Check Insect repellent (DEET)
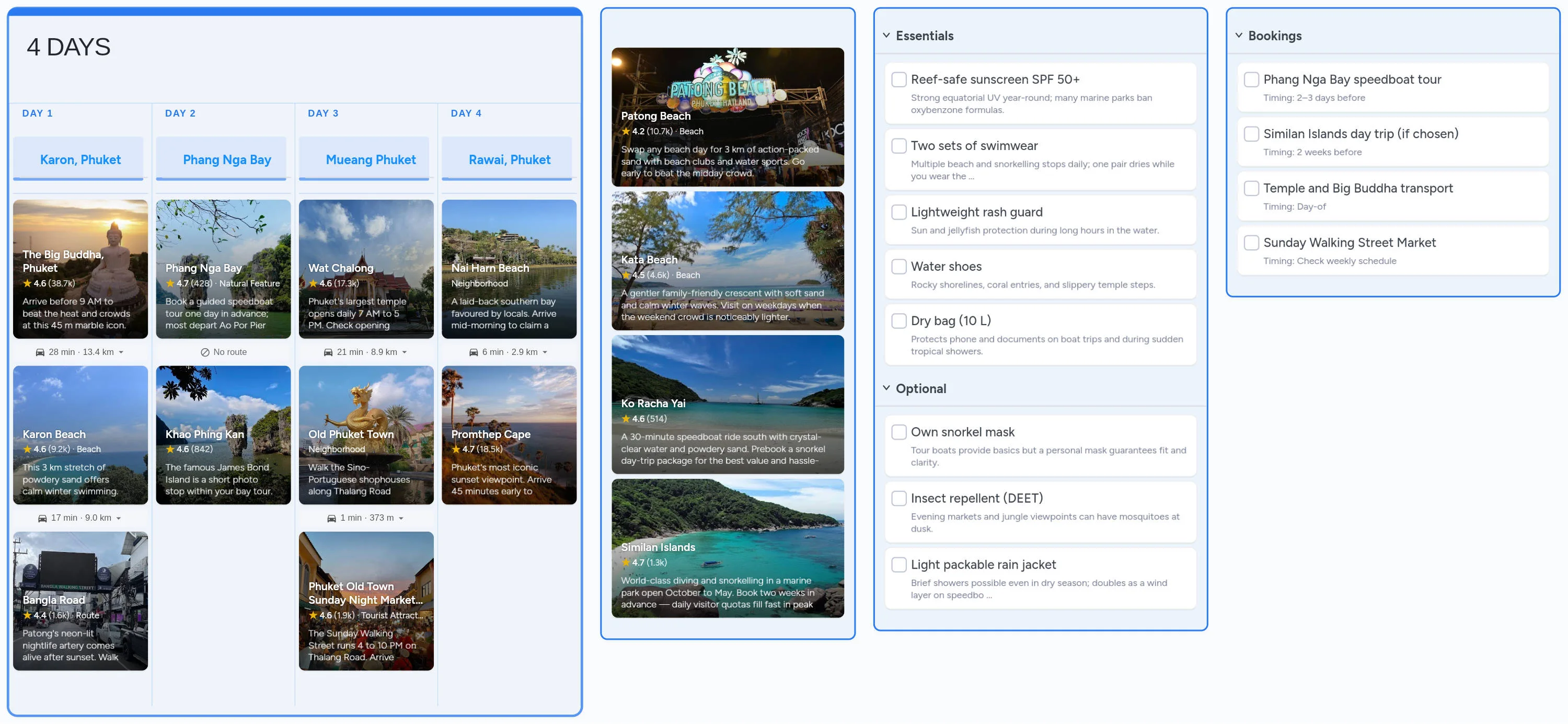This screenshot has height=724, width=1568. (x=898, y=499)
